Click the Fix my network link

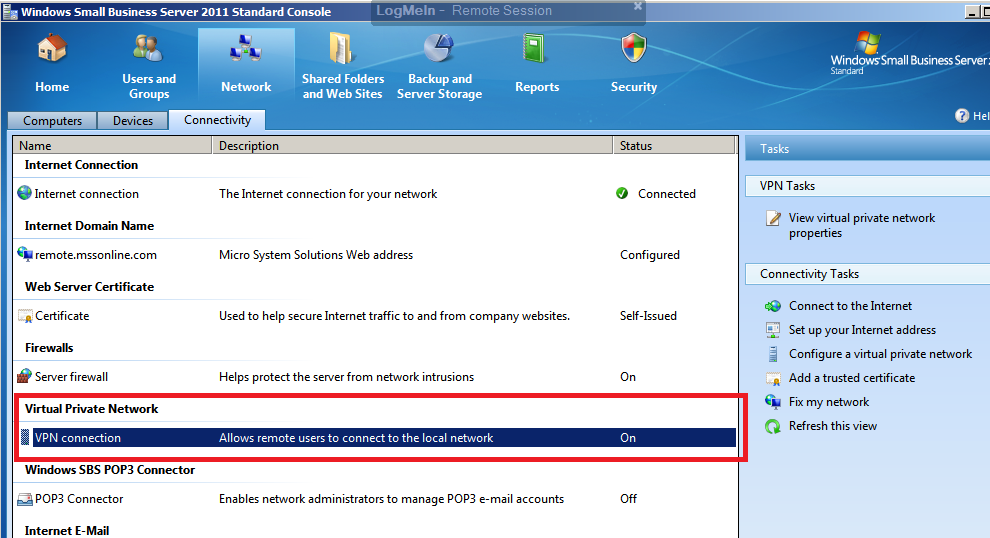[828, 402]
